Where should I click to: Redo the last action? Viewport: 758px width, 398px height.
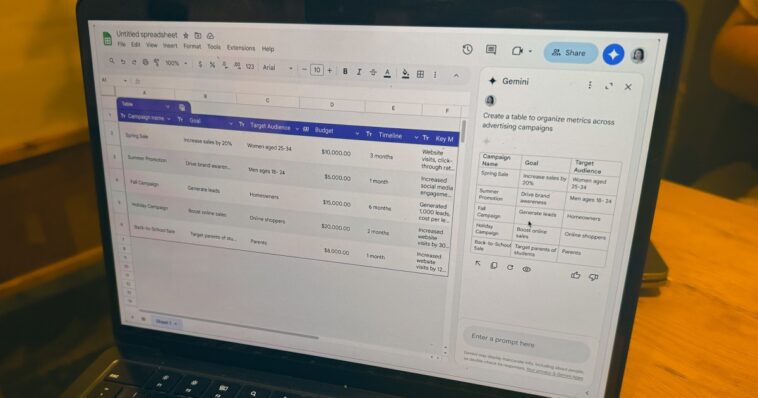click(x=134, y=62)
